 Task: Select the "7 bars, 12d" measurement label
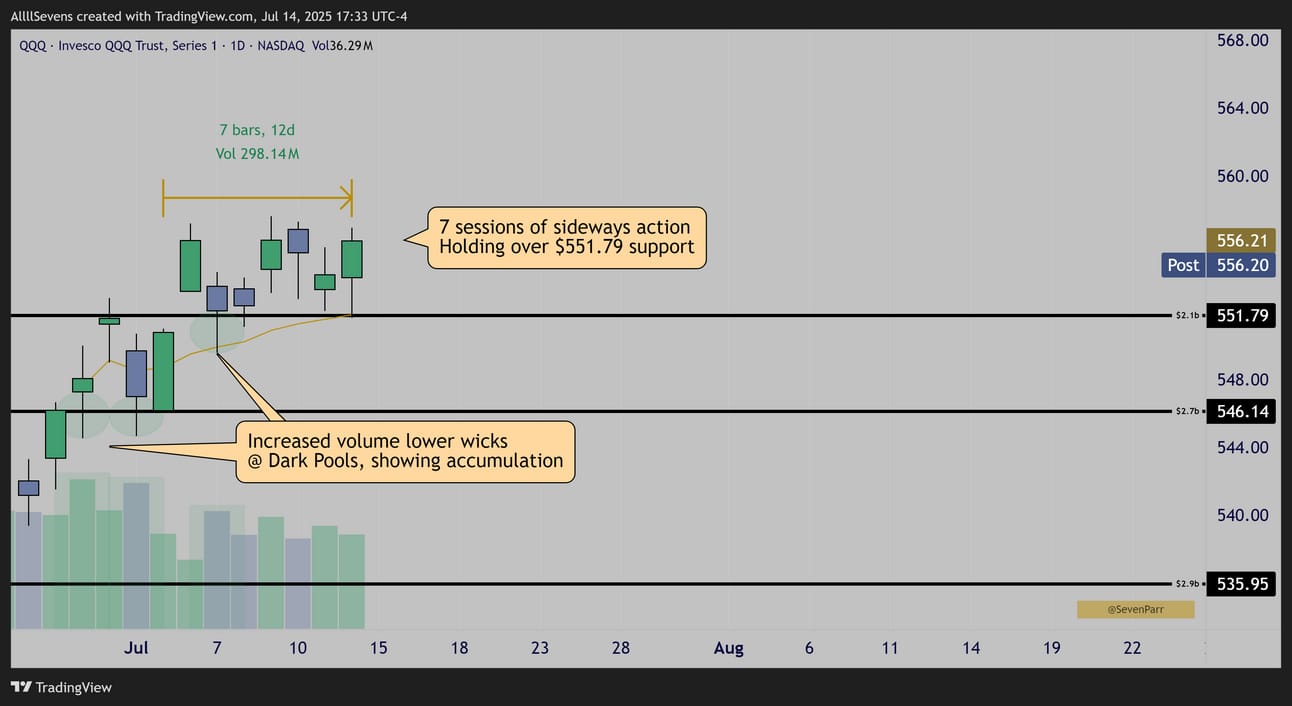tap(257, 130)
